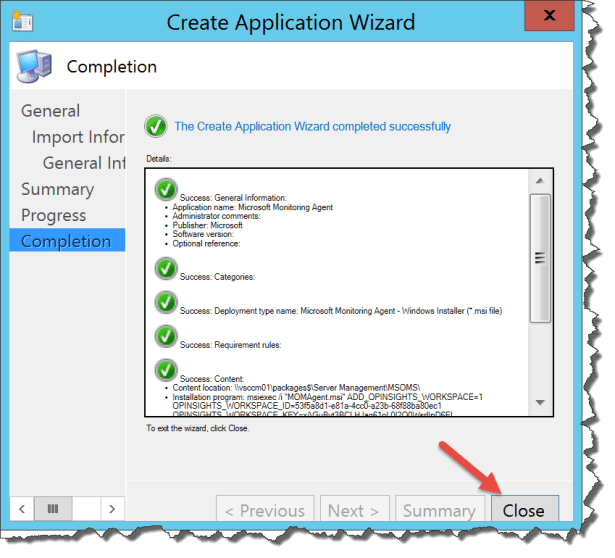Select the Progress step in sidebar
Viewport: 615px width, 558px height.
(x=54, y=215)
